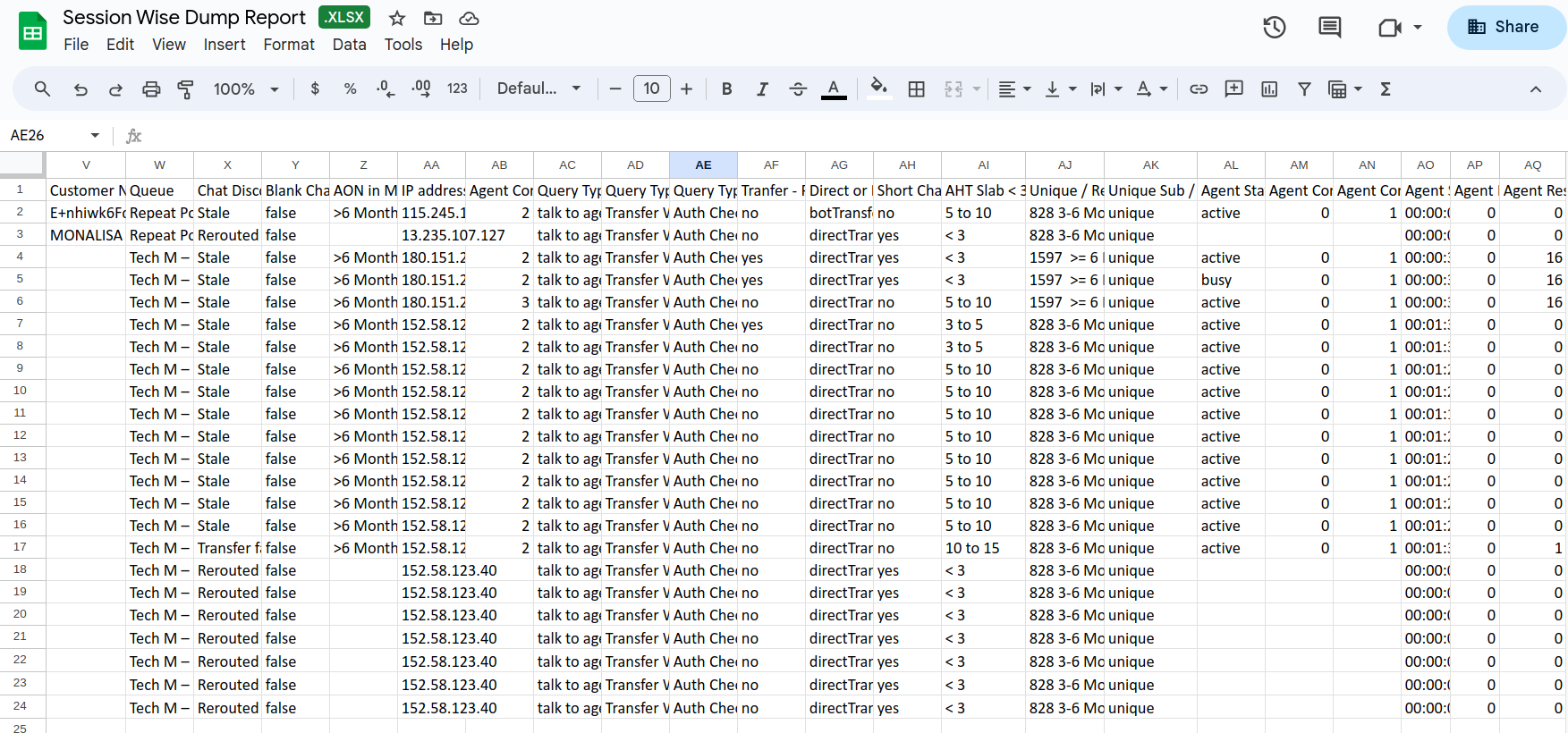
Task: Click the Undo icon in toolbar
Action: [81, 89]
